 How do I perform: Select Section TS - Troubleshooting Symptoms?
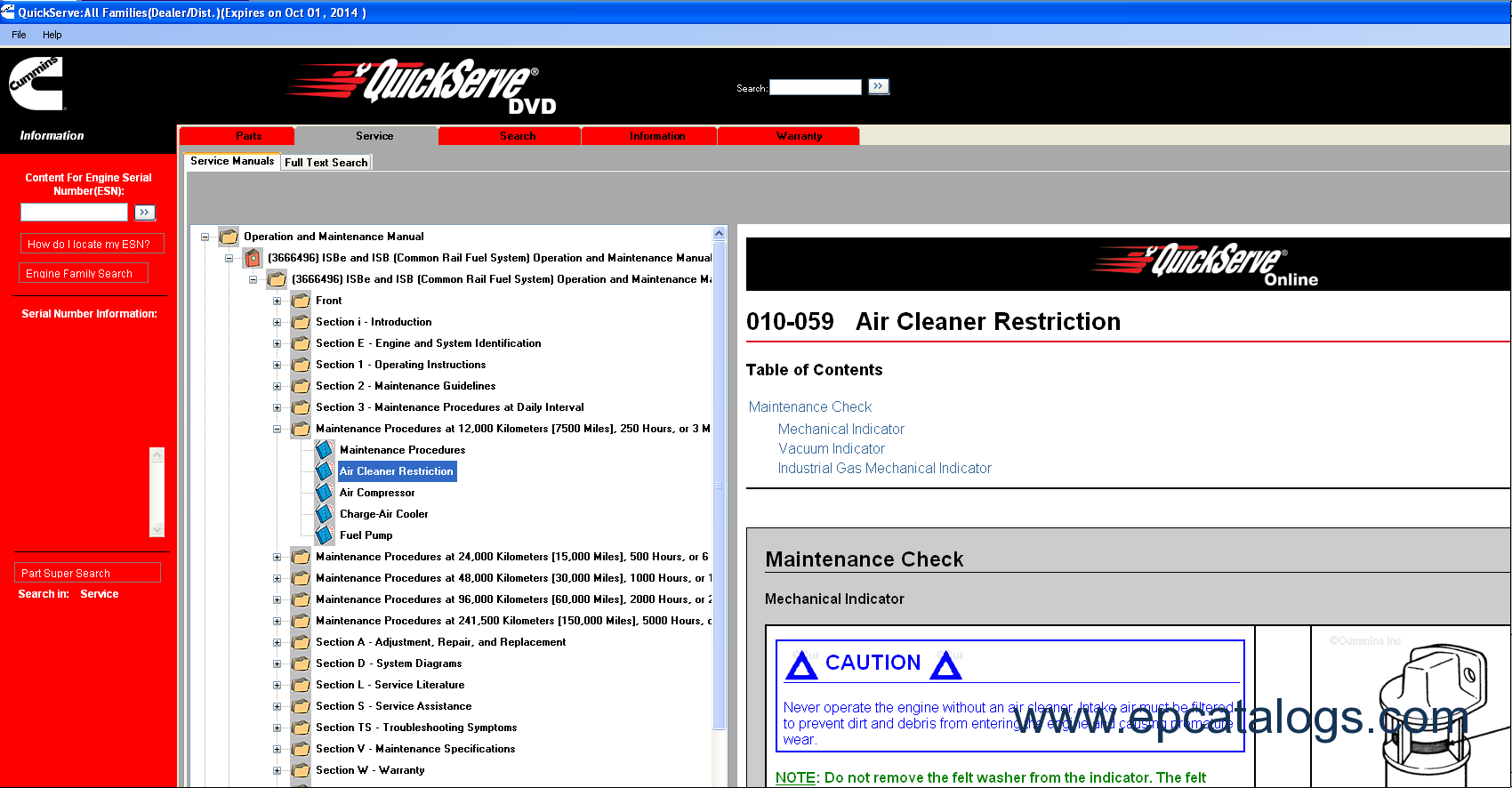click(x=416, y=728)
